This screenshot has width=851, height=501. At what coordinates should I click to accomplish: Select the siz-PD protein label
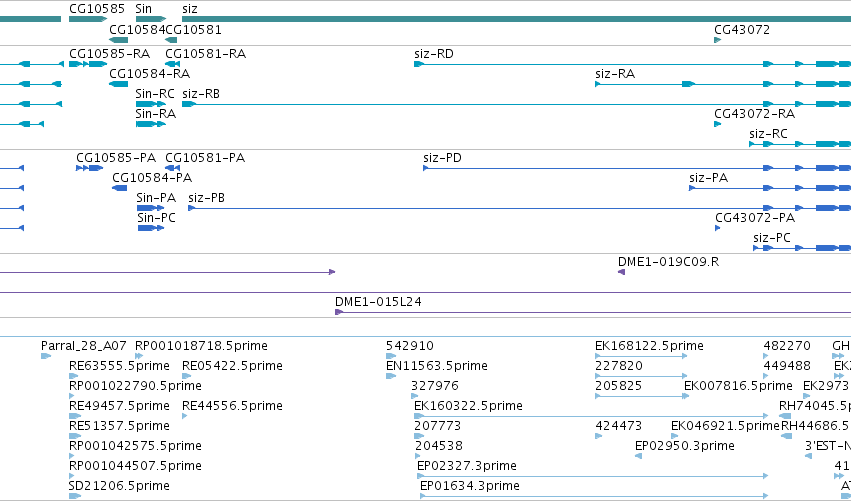click(442, 158)
